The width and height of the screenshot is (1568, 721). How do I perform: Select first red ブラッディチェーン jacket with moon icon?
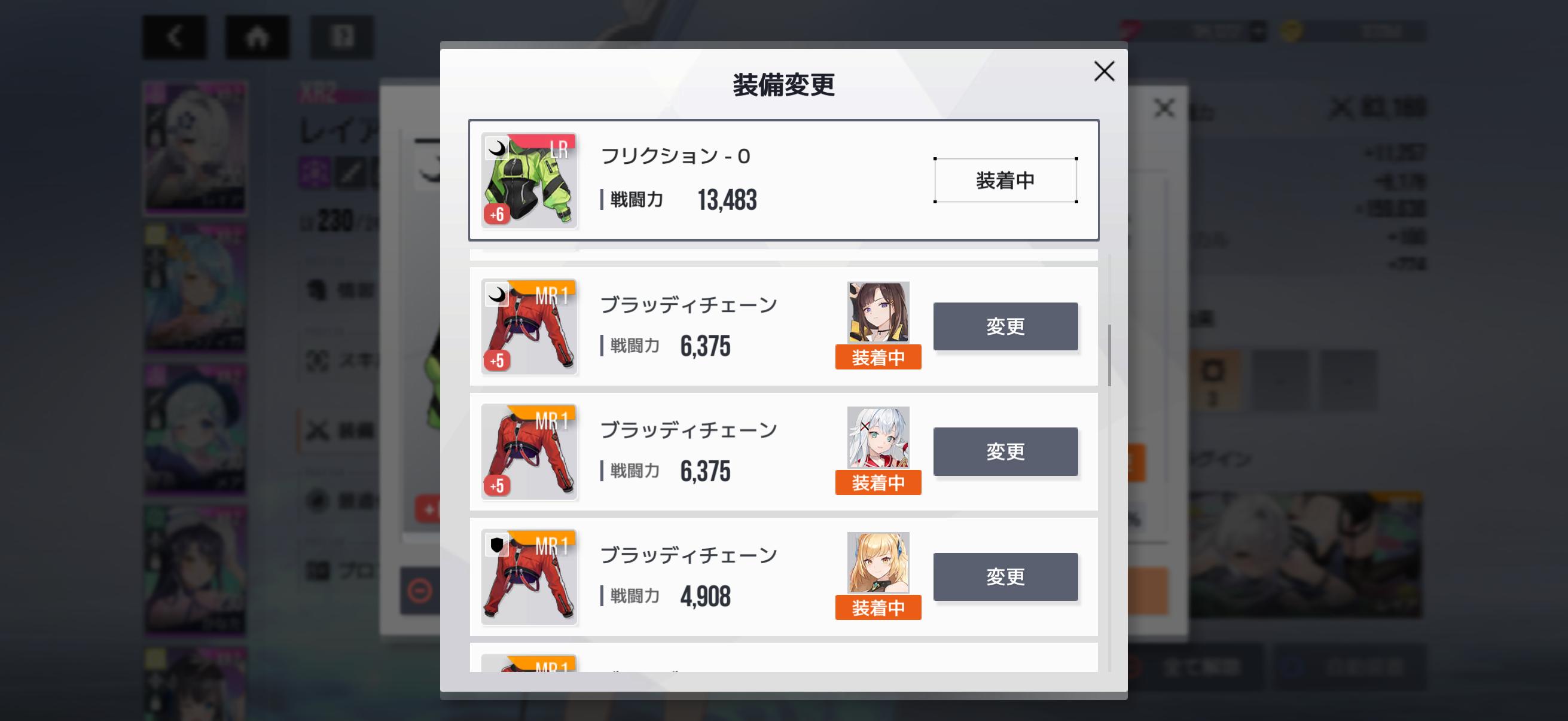pos(529,327)
